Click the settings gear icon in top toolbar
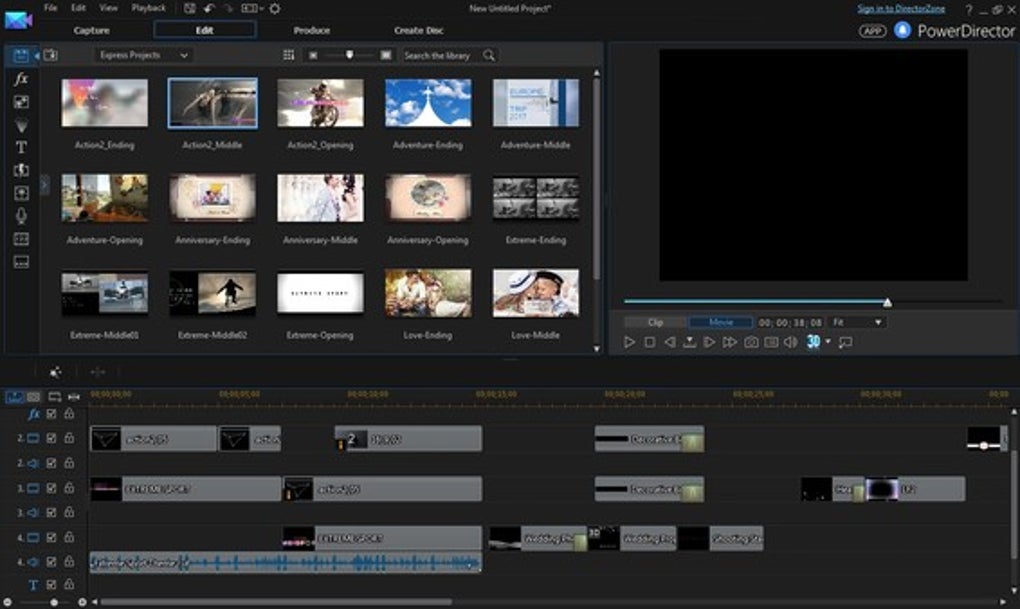Image resolution: width=1020 pixels, height=609 pixels. click(x=275, y=9)
